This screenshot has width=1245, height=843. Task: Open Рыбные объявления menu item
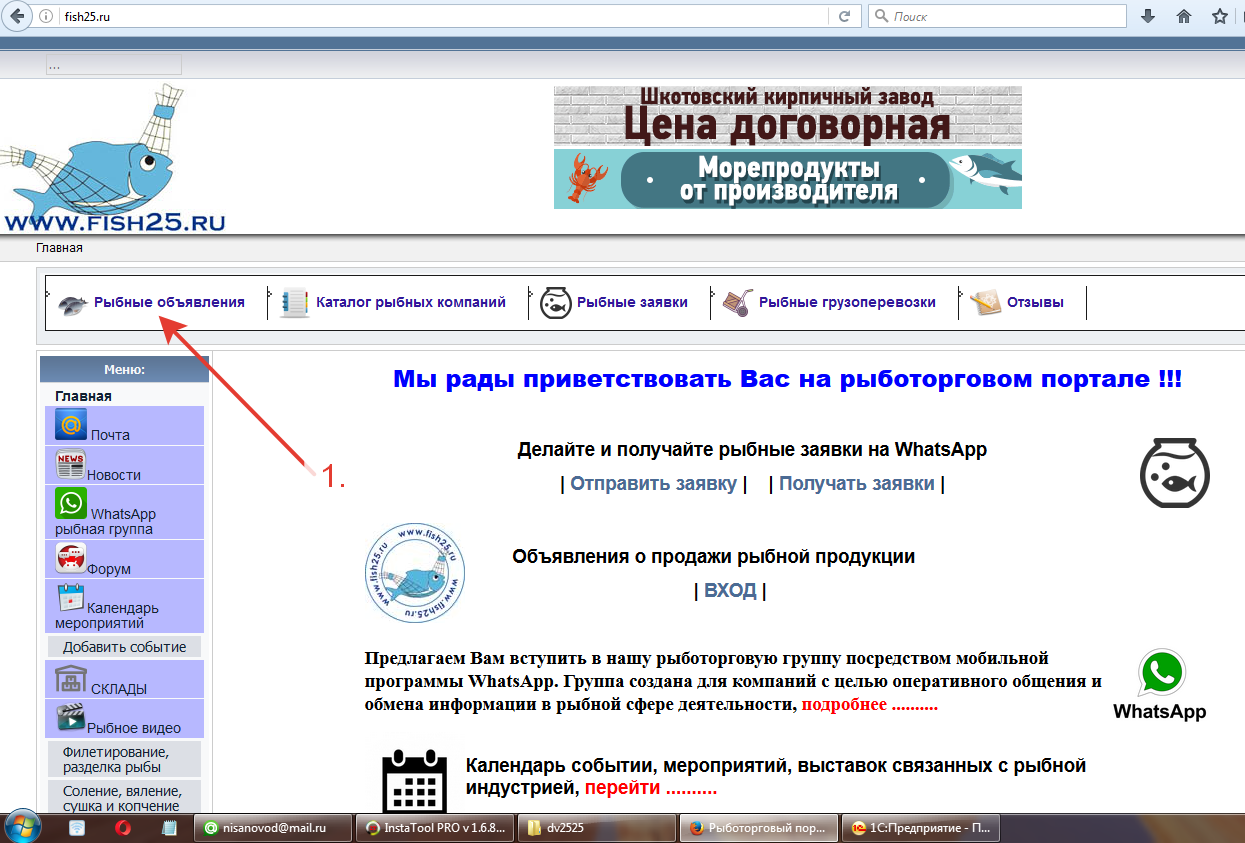coord(169,302)
